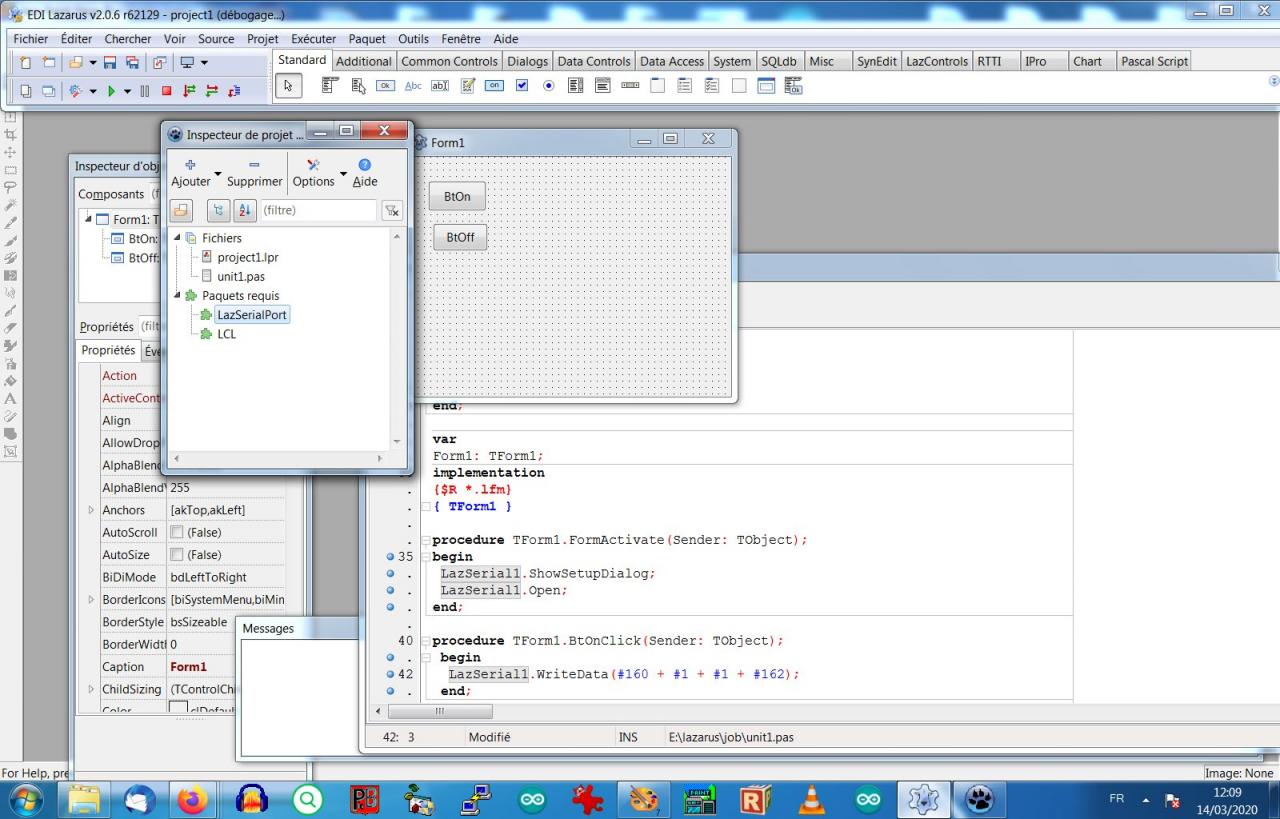Open the Fichier menu
1280x819 pixels.
(31, 39)
